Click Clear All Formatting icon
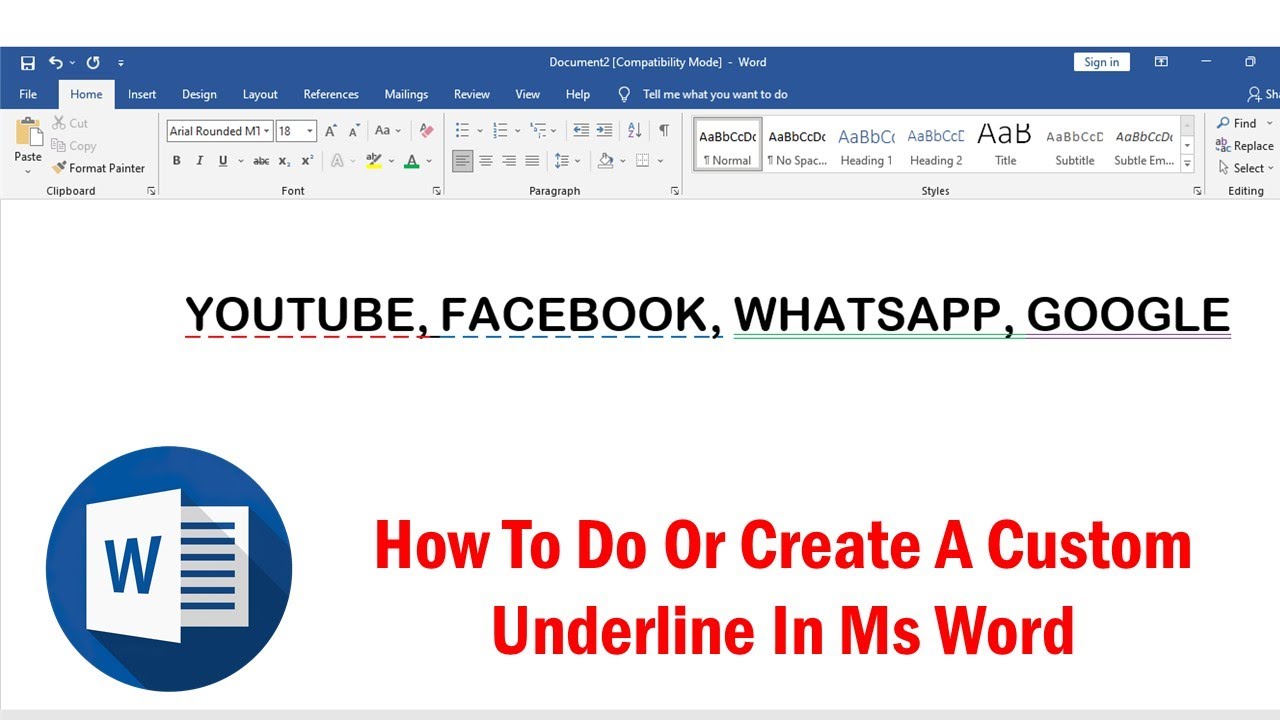 (x=427, y=131)
